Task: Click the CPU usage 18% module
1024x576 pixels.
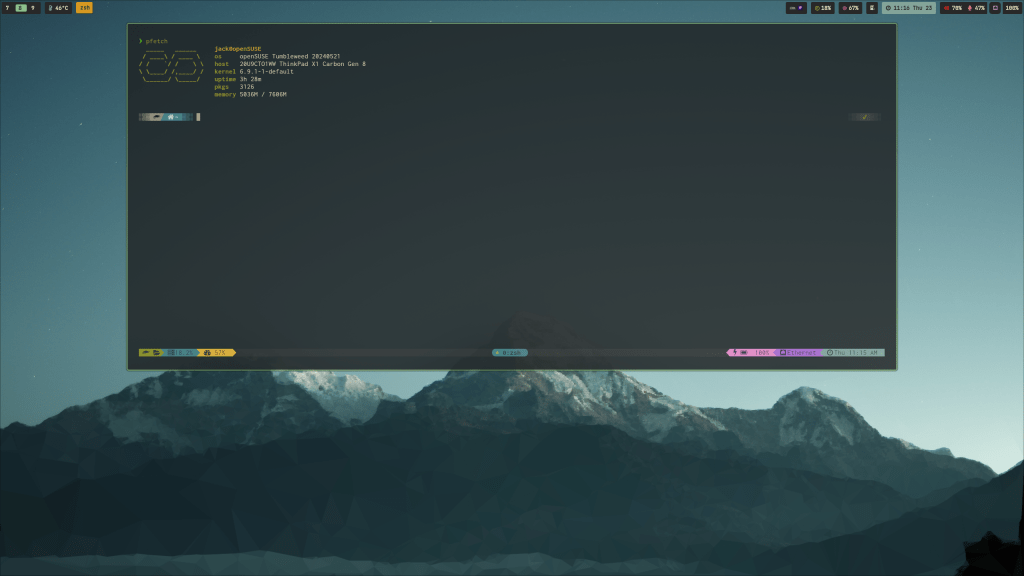Action: pyautogui.click(x=823, y=8)
